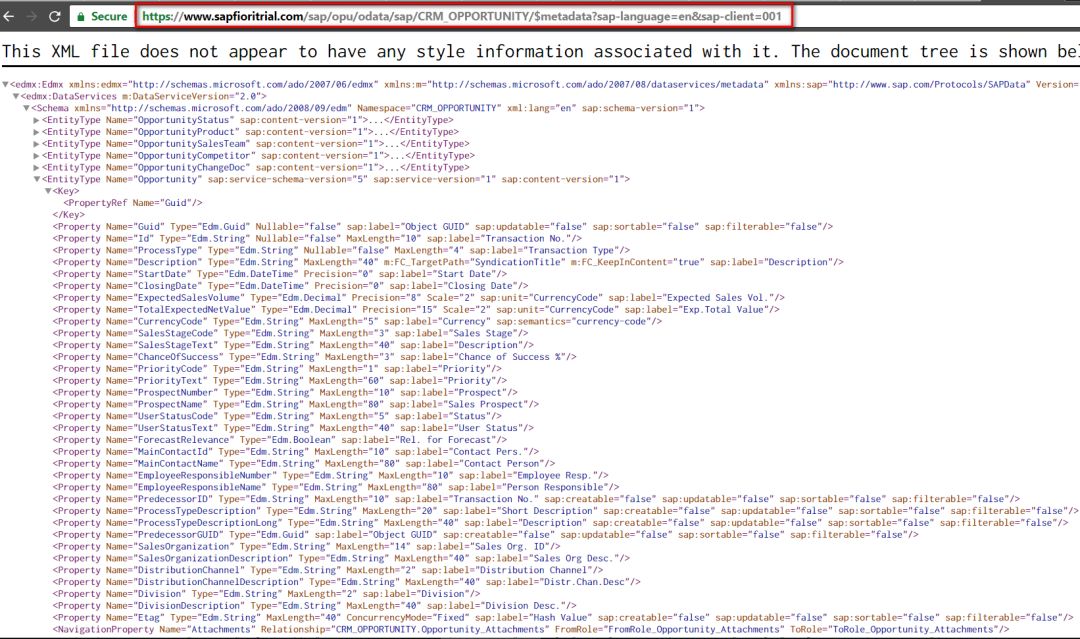Expand the OpportunityCompetitor EntityType
1080x639 pixels.
pyautogui.click(x=37, y=156)
